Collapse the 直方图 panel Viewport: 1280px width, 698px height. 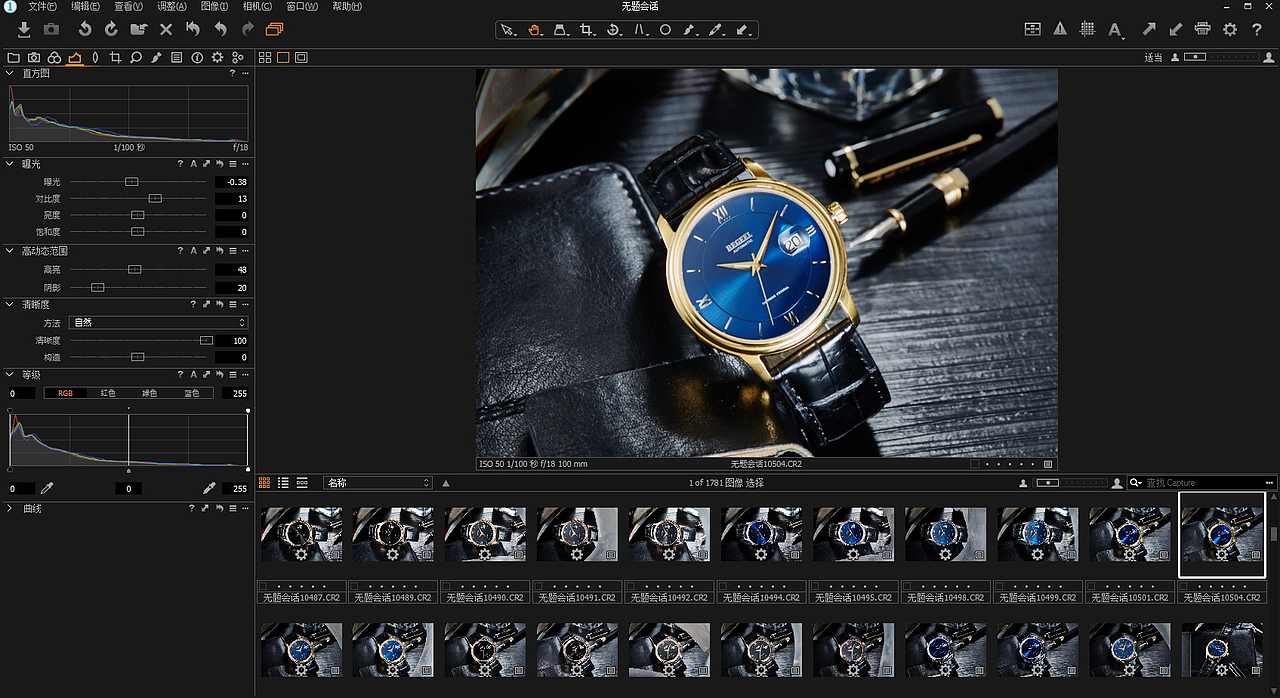pos(10,73)
